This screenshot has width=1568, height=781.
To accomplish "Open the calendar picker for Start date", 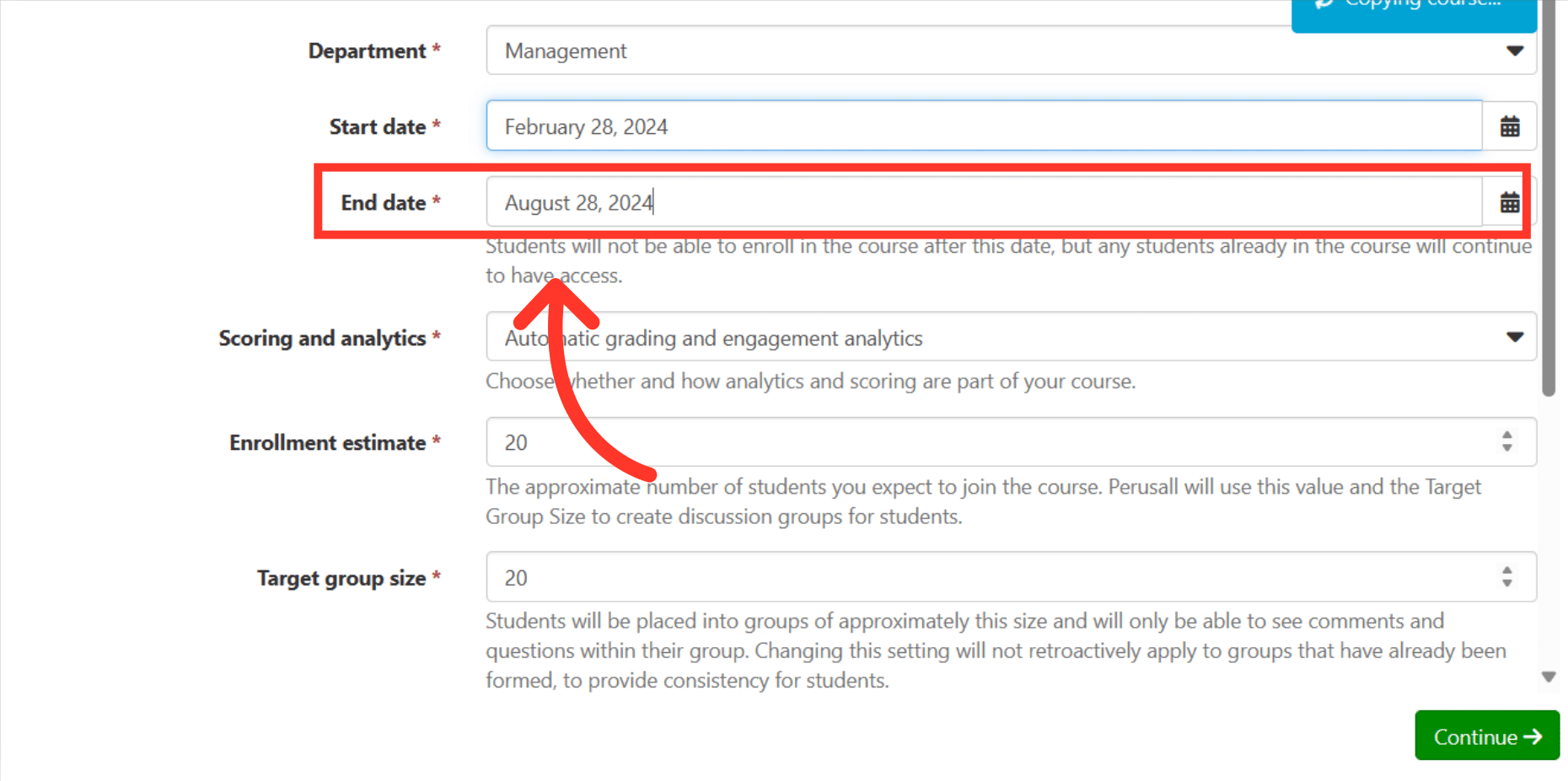I will [x=1510, y=126].
